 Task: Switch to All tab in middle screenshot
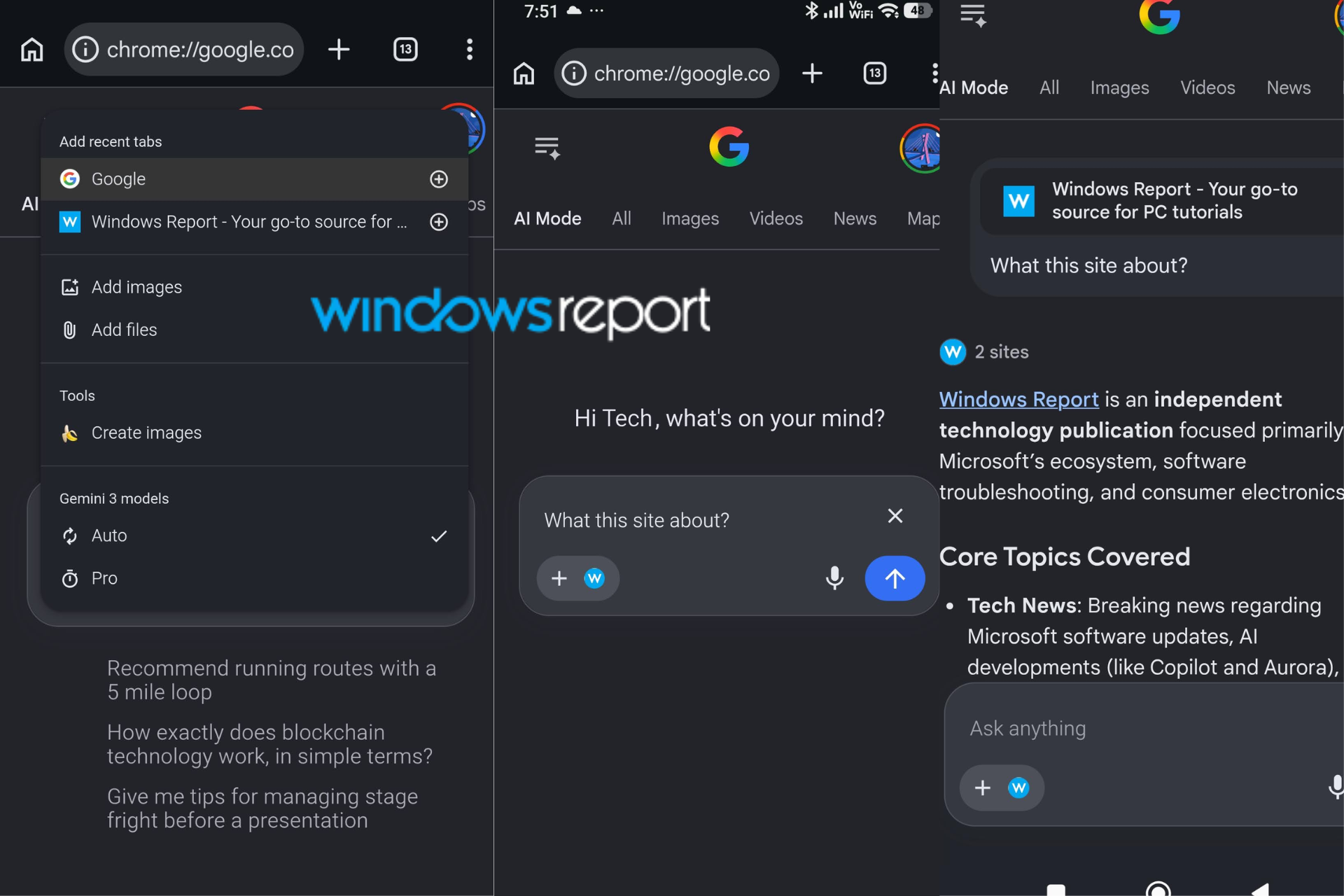tap(622, 219)
